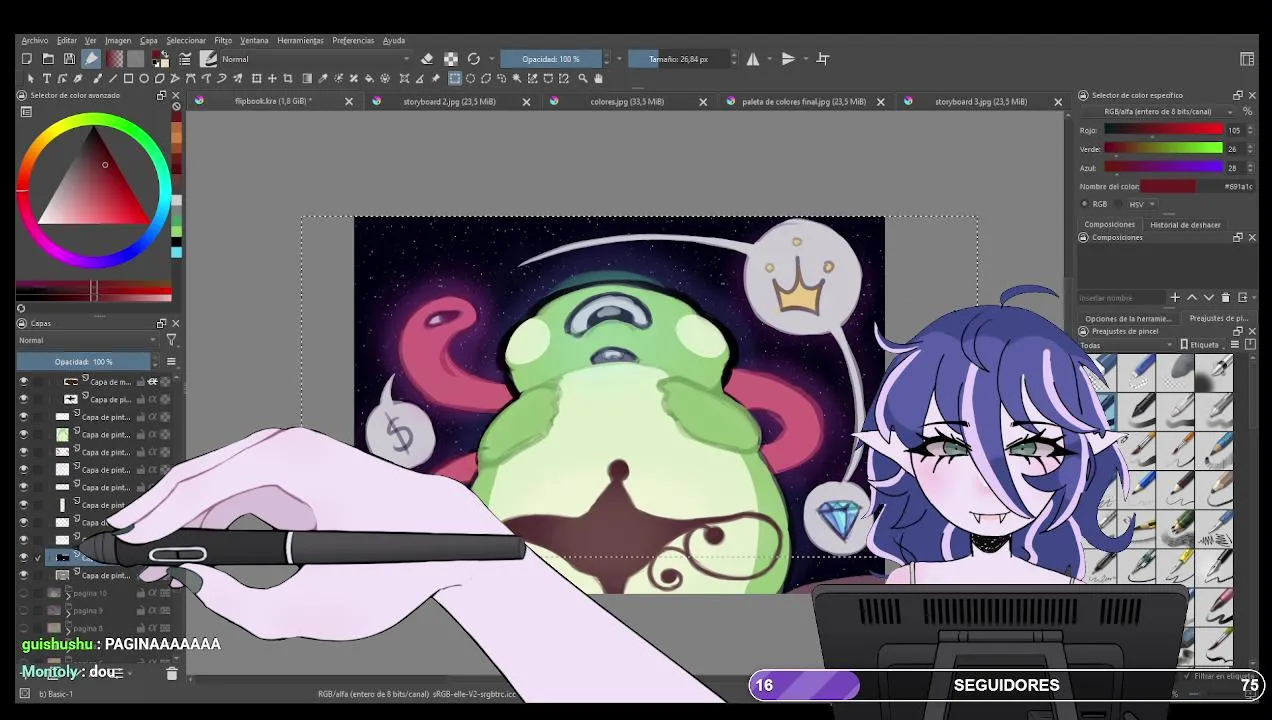The width and height of the screenshot is (1272, 720).
Task: Click the Insertar nombre input field
Action: 1122,298
